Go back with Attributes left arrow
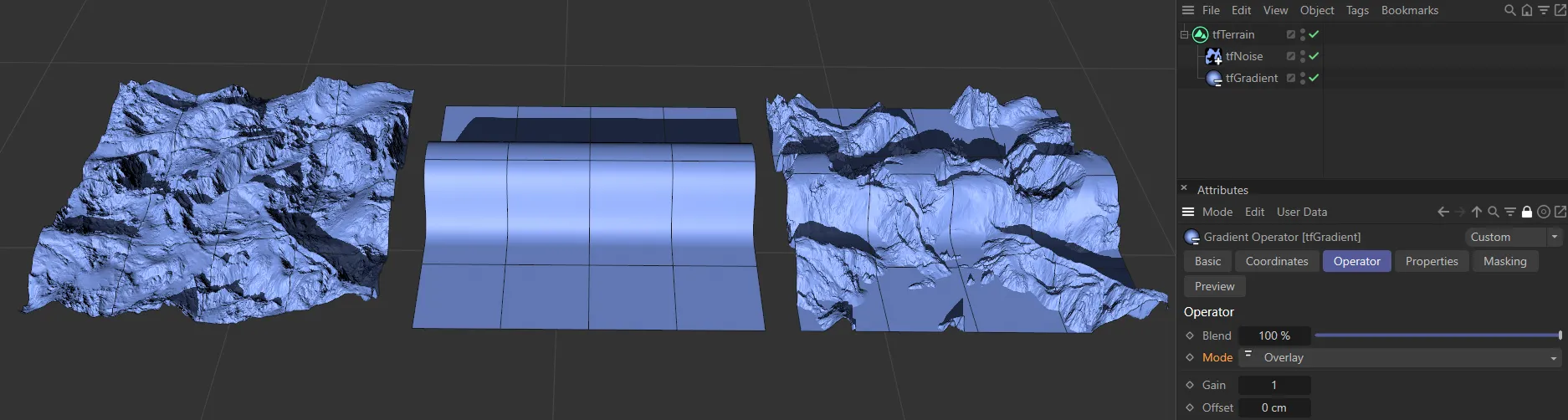 pyautogui.click(x=1443, y=212)
